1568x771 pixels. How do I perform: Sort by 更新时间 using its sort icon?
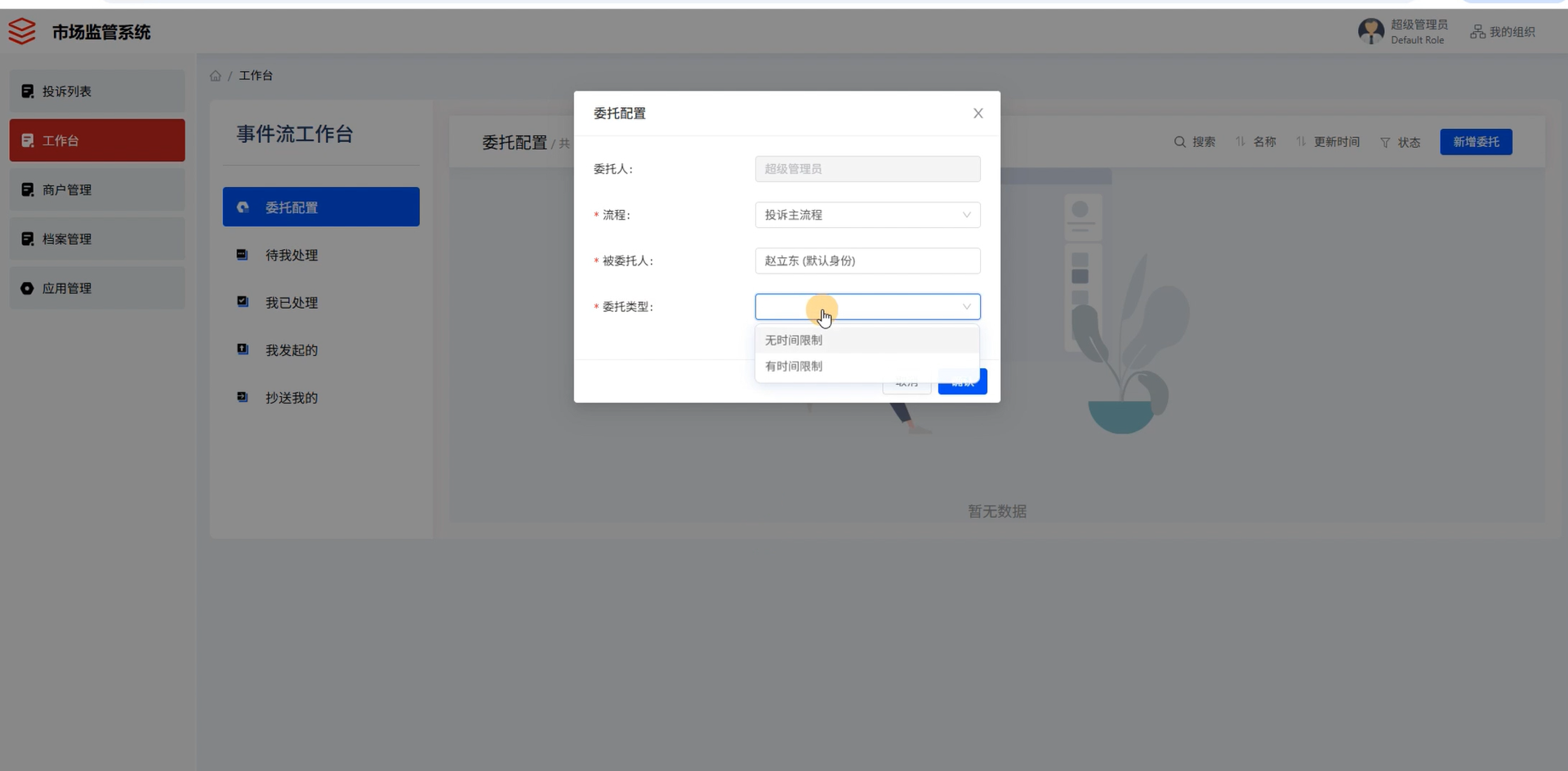coord(1301,142)
